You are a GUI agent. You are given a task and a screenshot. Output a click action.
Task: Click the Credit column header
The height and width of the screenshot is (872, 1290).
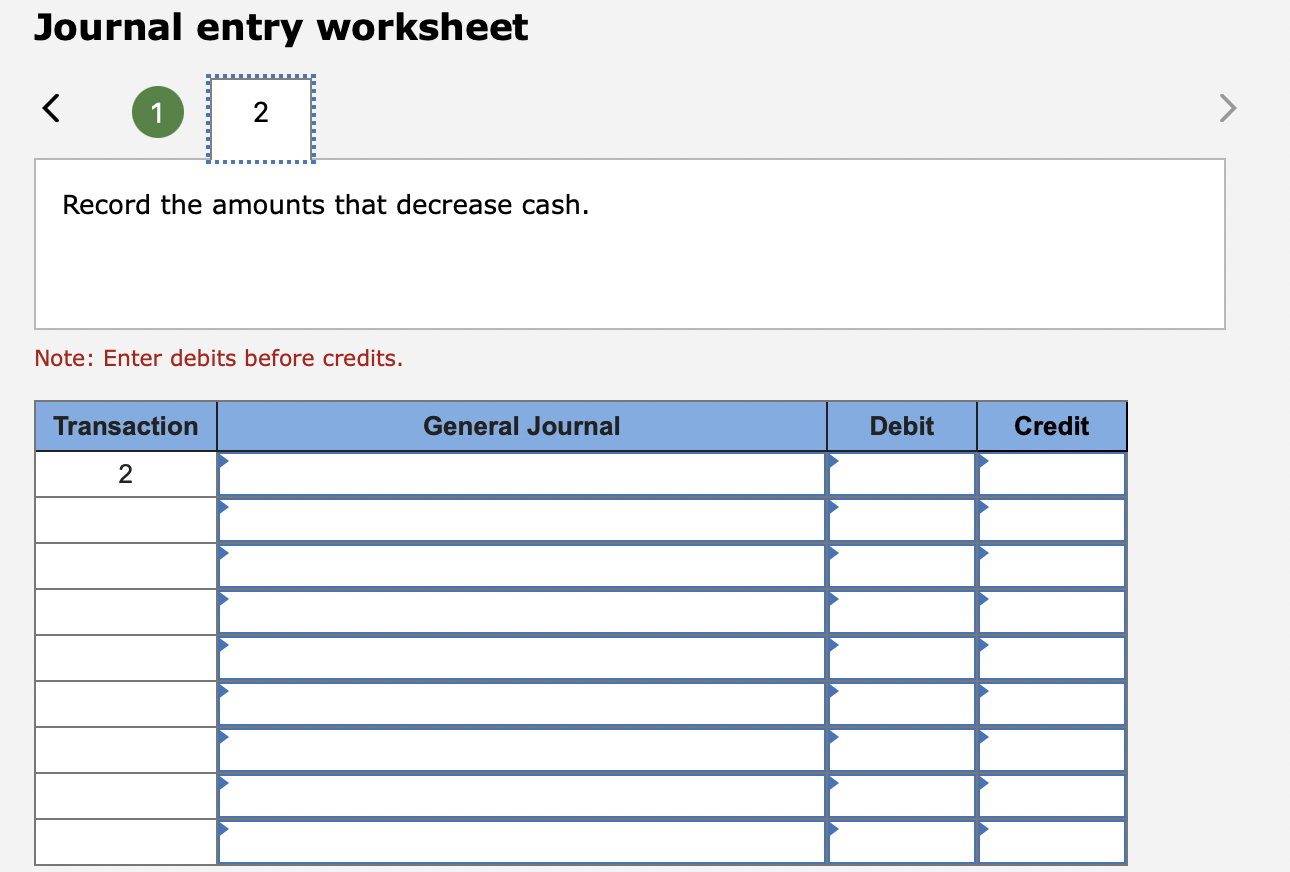pos(1052,426)
